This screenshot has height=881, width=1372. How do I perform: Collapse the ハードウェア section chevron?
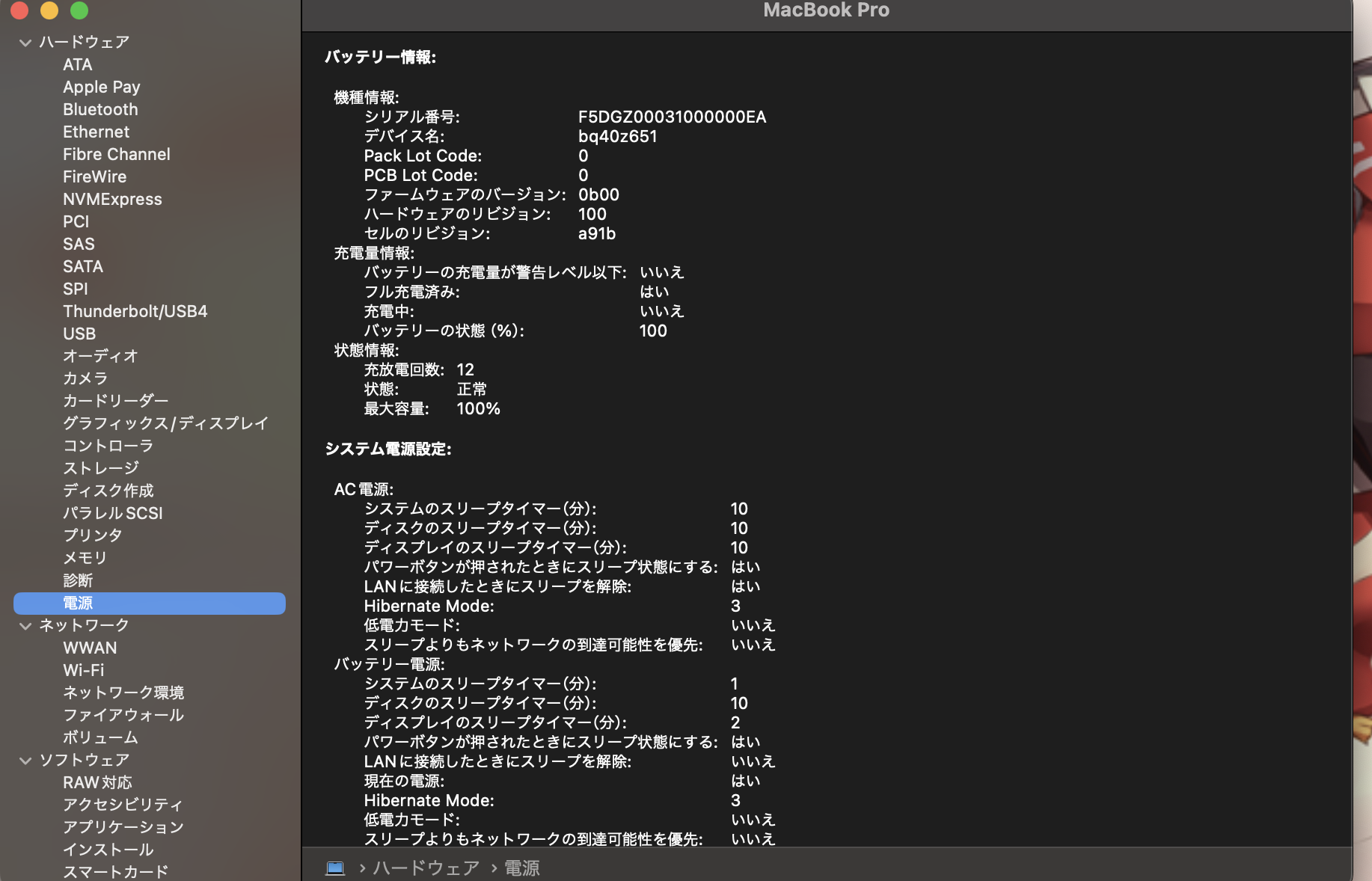pos(25,43)
